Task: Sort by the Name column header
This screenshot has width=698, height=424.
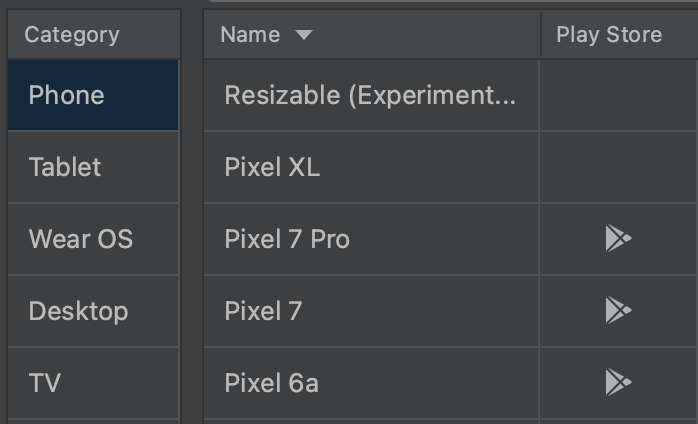Action: [x=250, y=35]
